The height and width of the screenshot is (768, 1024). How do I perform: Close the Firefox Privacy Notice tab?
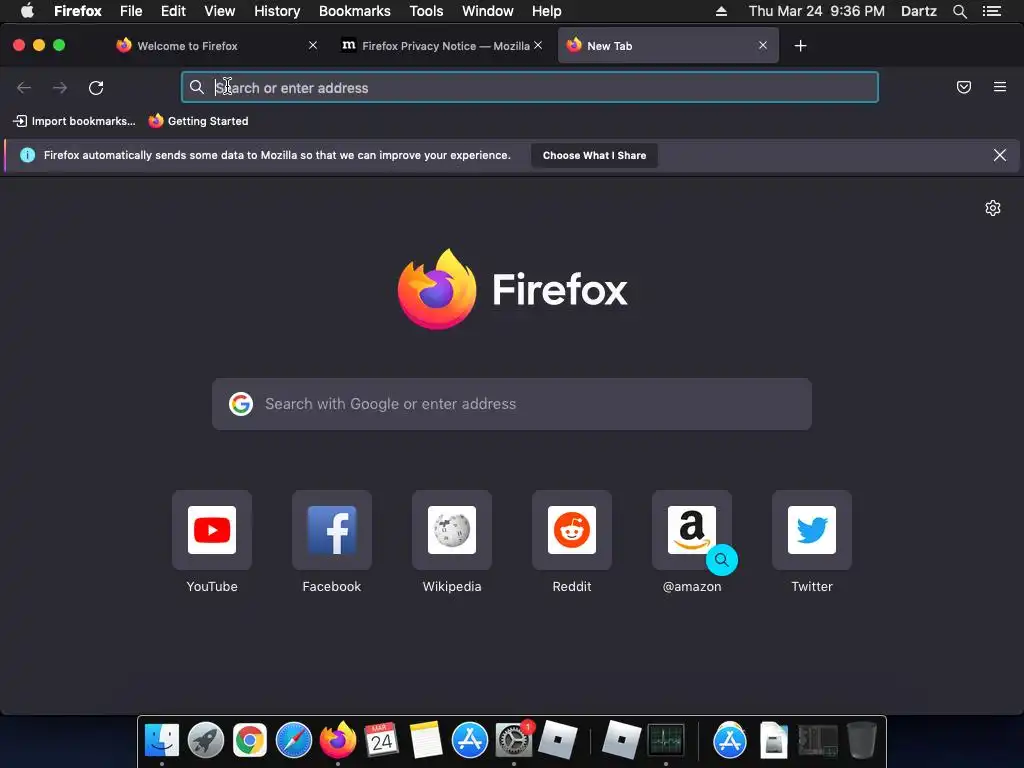(538, 45)
